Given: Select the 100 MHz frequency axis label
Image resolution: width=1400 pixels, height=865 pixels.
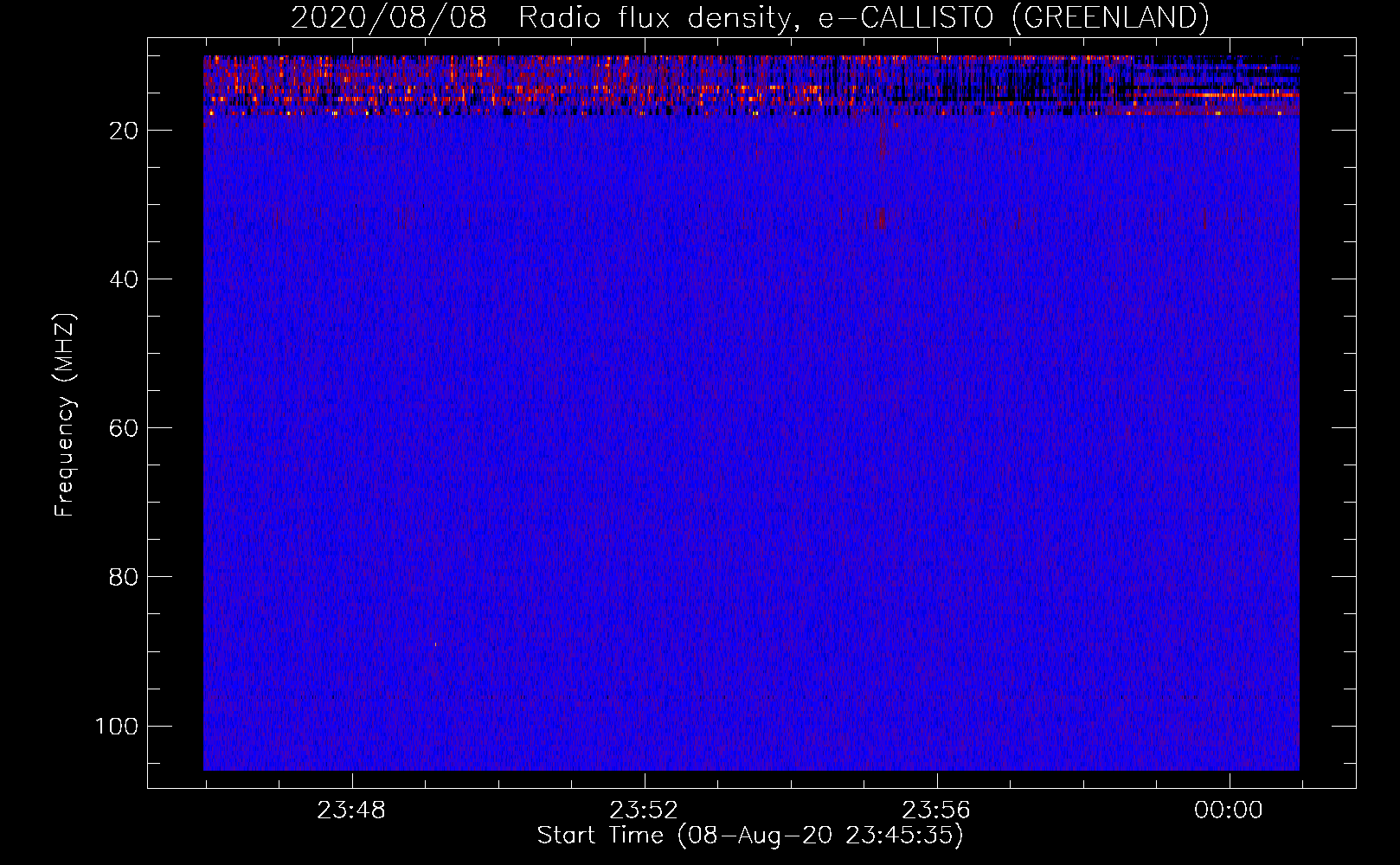Looking at the screenshot, I should coord(118,726).
